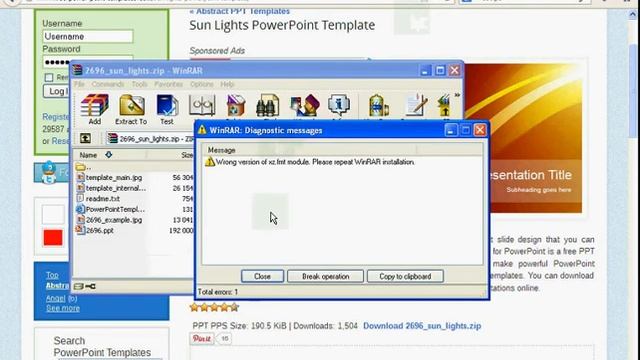
Task: Click the template preview thumbnail image
Action: click(x=524, y=138)
